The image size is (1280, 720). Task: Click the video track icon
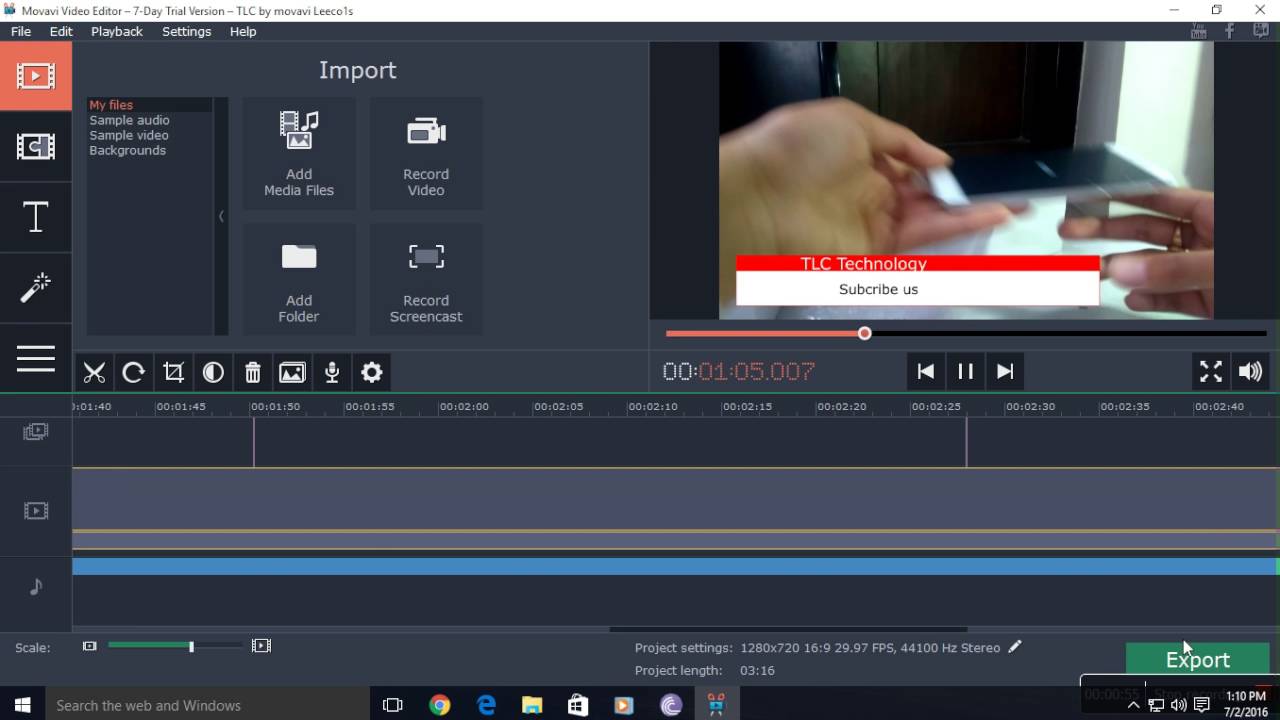[x=36, y=511]
